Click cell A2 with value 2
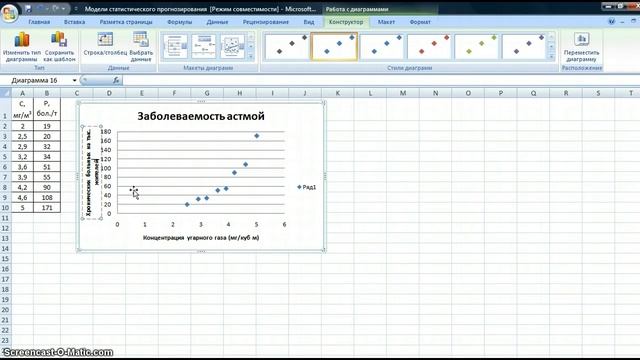The image size is (640, 360). [22, 126]
